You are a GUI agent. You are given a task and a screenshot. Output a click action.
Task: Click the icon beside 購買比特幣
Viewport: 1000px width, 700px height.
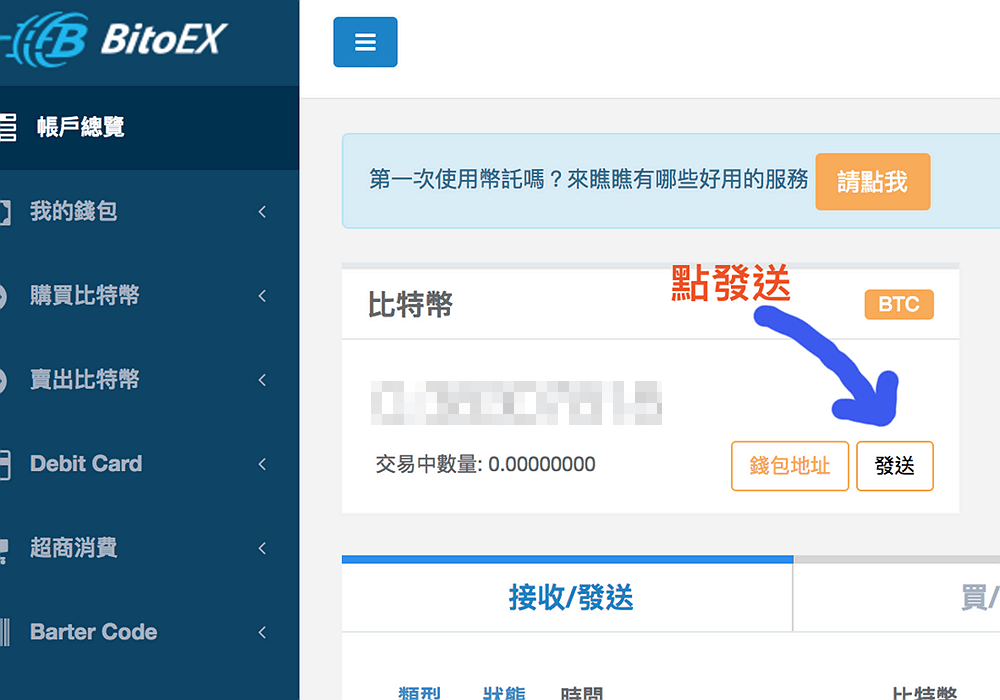5,296
